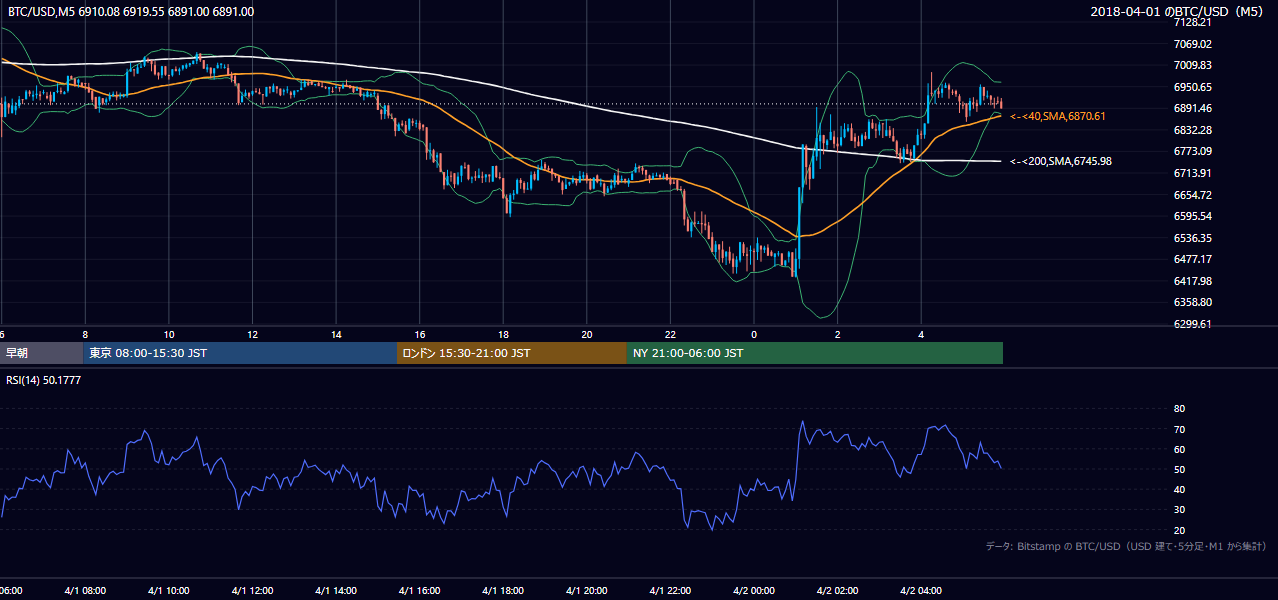Click the 早朝 session bar
Screen dimensions: 1278x600
tap(41, 353)
